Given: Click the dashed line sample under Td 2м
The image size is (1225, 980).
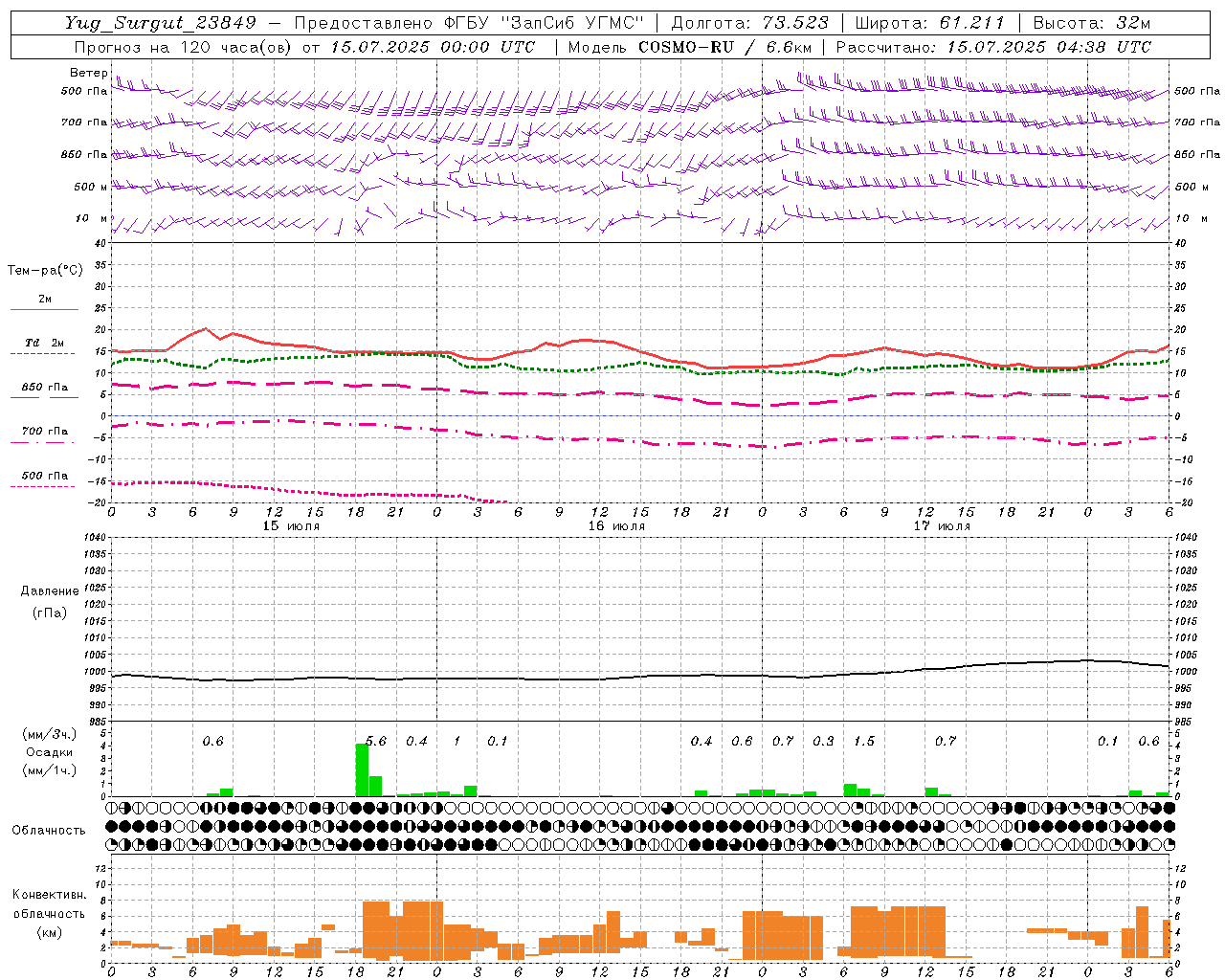Looking at the screenshot, I should pos(43,354).
